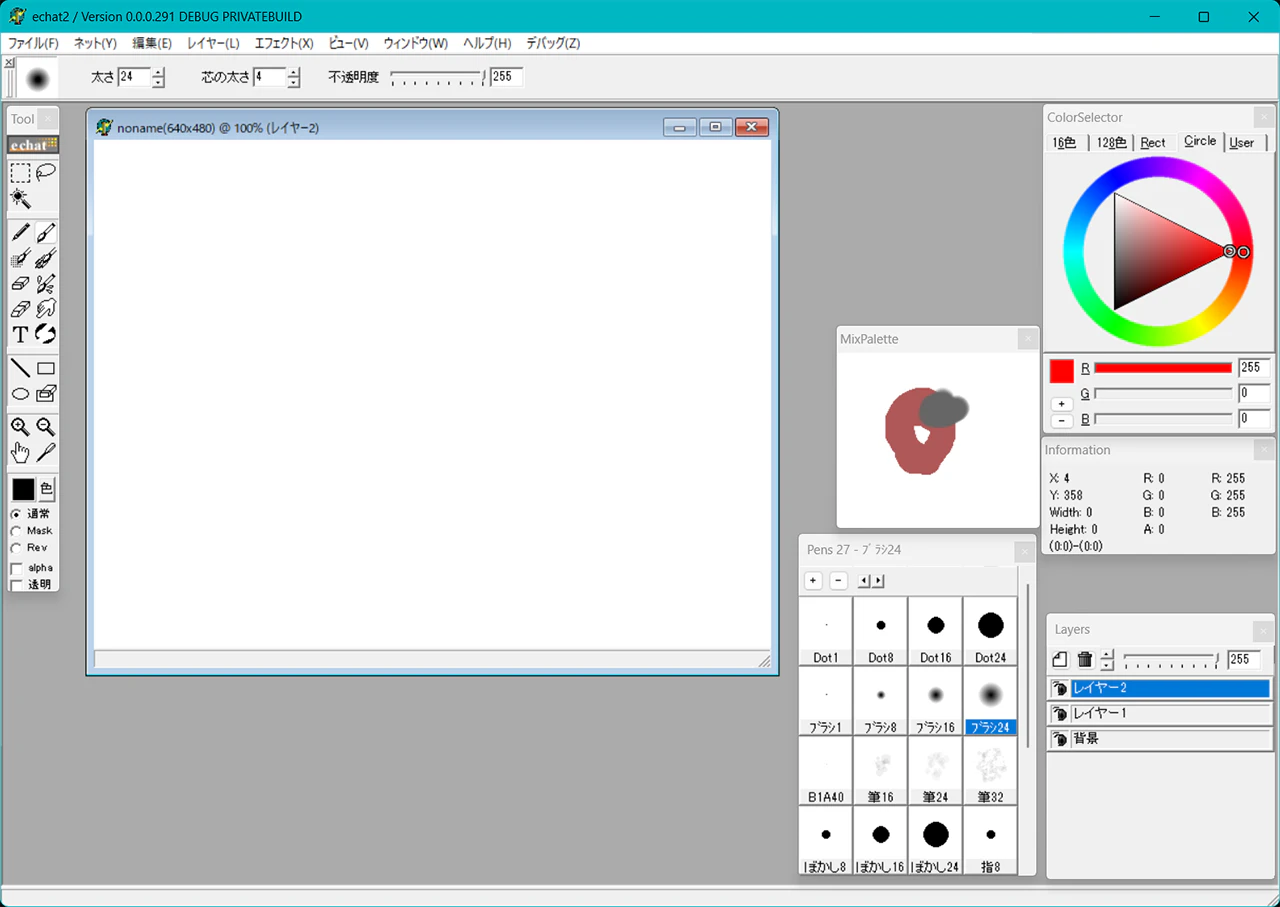Open the エフェクト(X) menu
The image size is (1280, 907).
[x=284, y=44]
